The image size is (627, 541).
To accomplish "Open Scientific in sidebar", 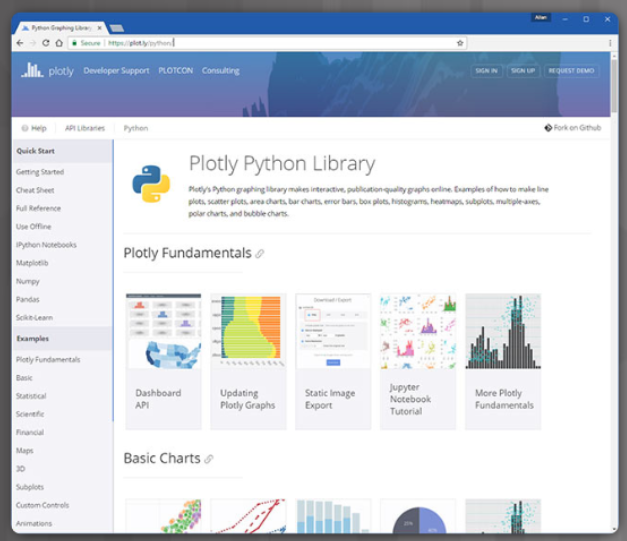I will (30, 414).
